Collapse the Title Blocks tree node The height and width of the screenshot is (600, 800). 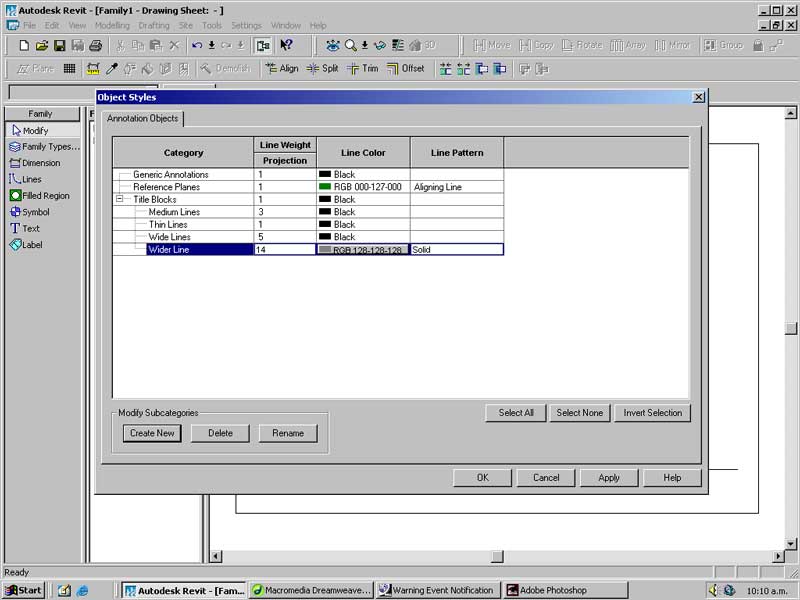119,199
